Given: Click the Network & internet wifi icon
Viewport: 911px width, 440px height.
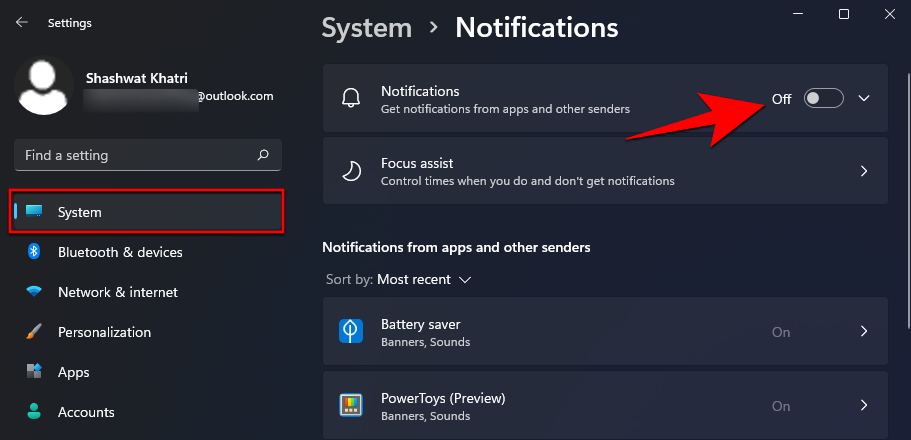Looking at the screenshot, I should pos(34,292).
